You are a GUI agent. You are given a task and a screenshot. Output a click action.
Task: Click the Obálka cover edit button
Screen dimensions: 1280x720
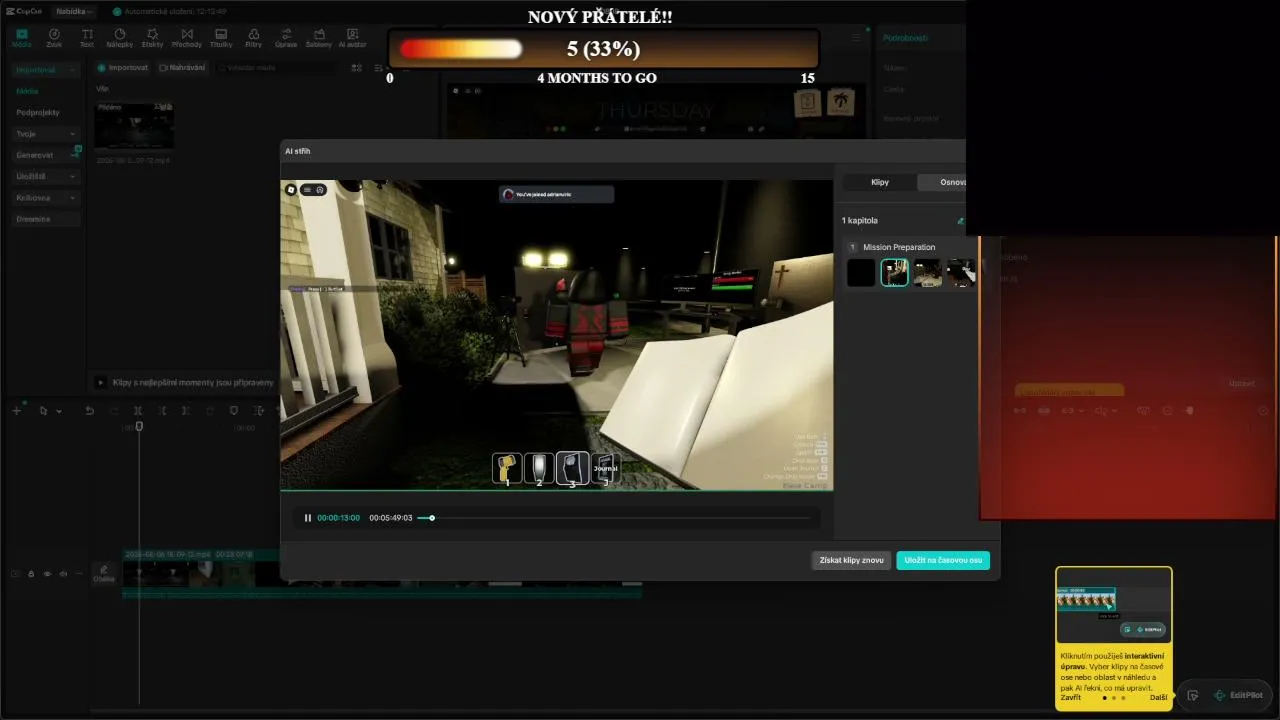103,573
